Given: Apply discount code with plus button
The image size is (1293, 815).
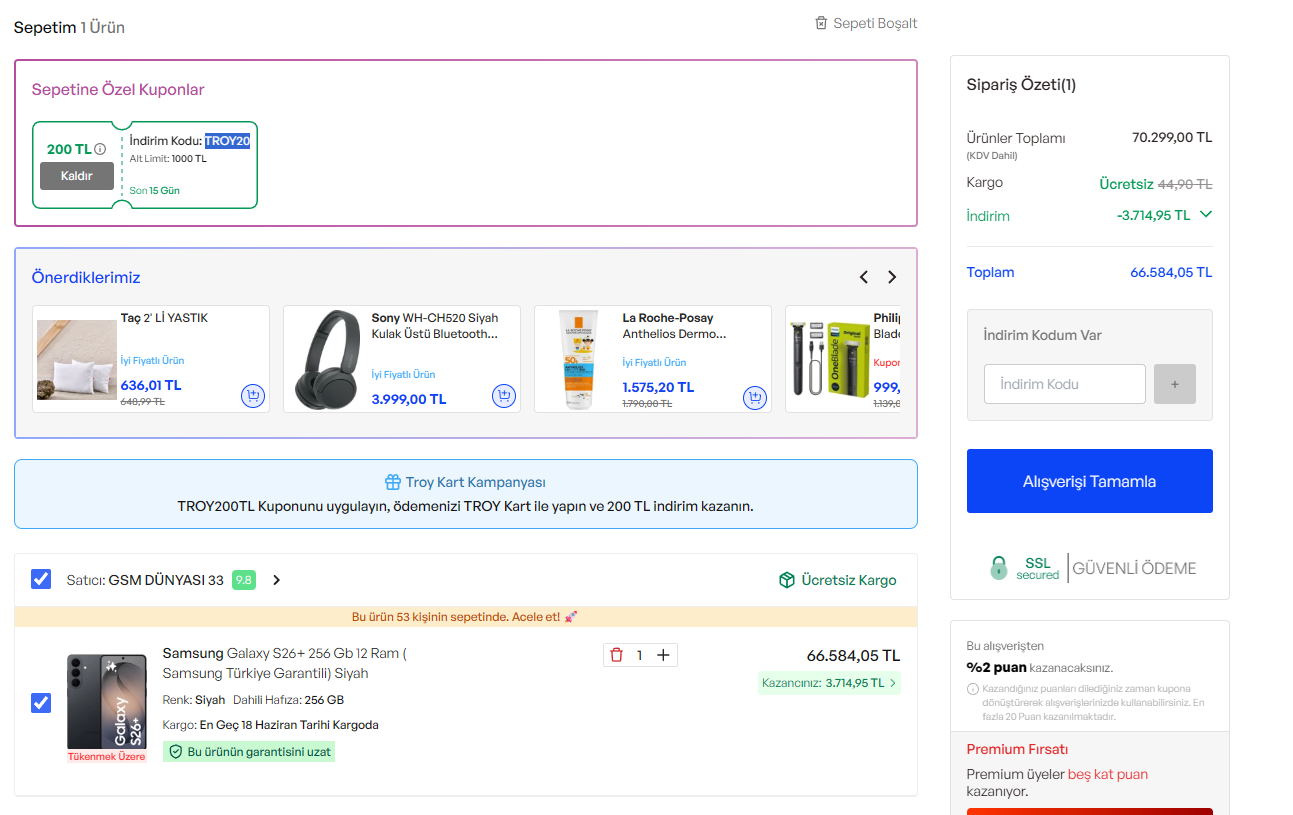Looking at the screenshot, I should pos(1175,384).
